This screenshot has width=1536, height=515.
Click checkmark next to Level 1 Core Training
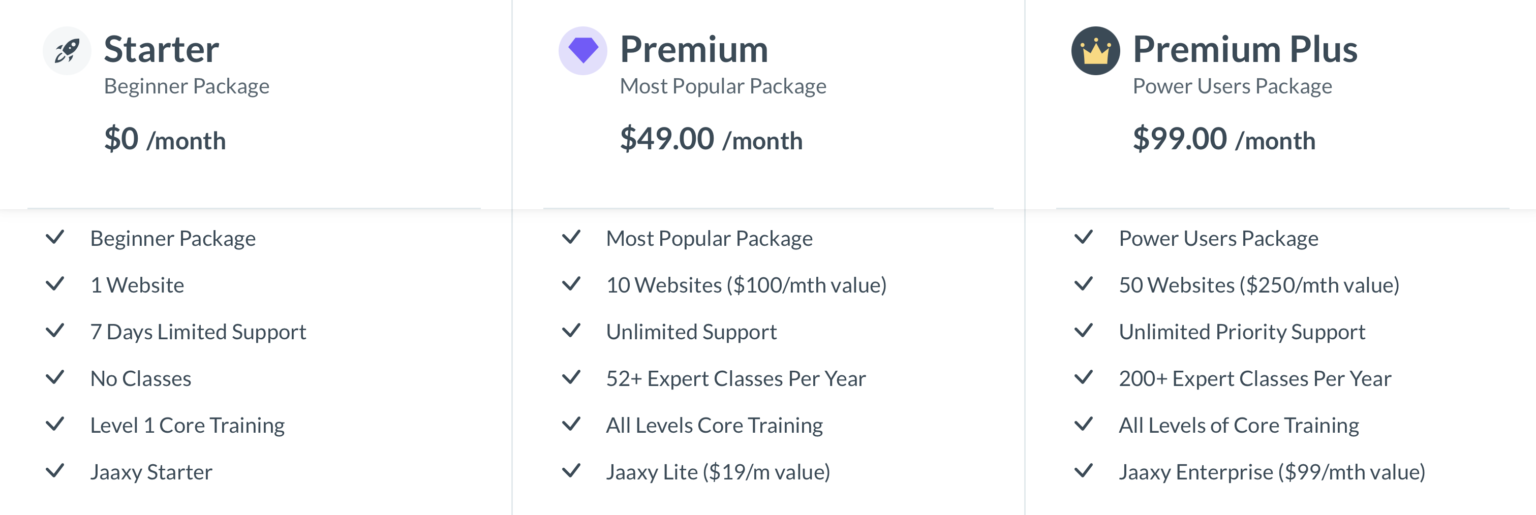(x=55, y=424)
